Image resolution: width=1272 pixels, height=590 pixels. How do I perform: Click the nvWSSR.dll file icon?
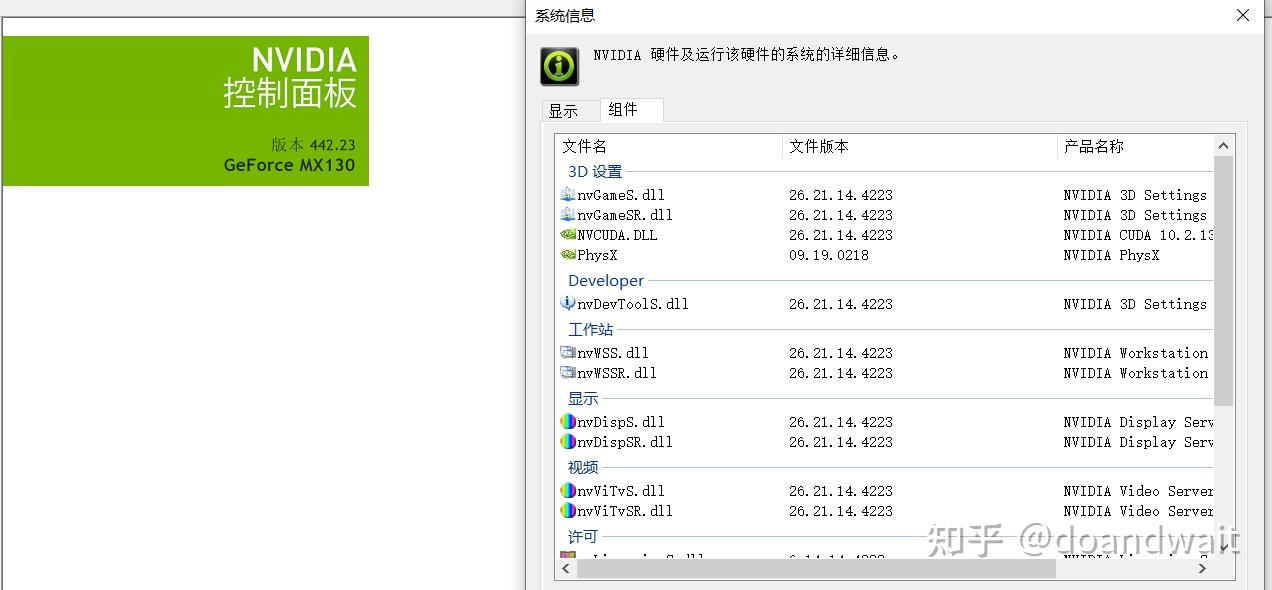coord(568,373)
